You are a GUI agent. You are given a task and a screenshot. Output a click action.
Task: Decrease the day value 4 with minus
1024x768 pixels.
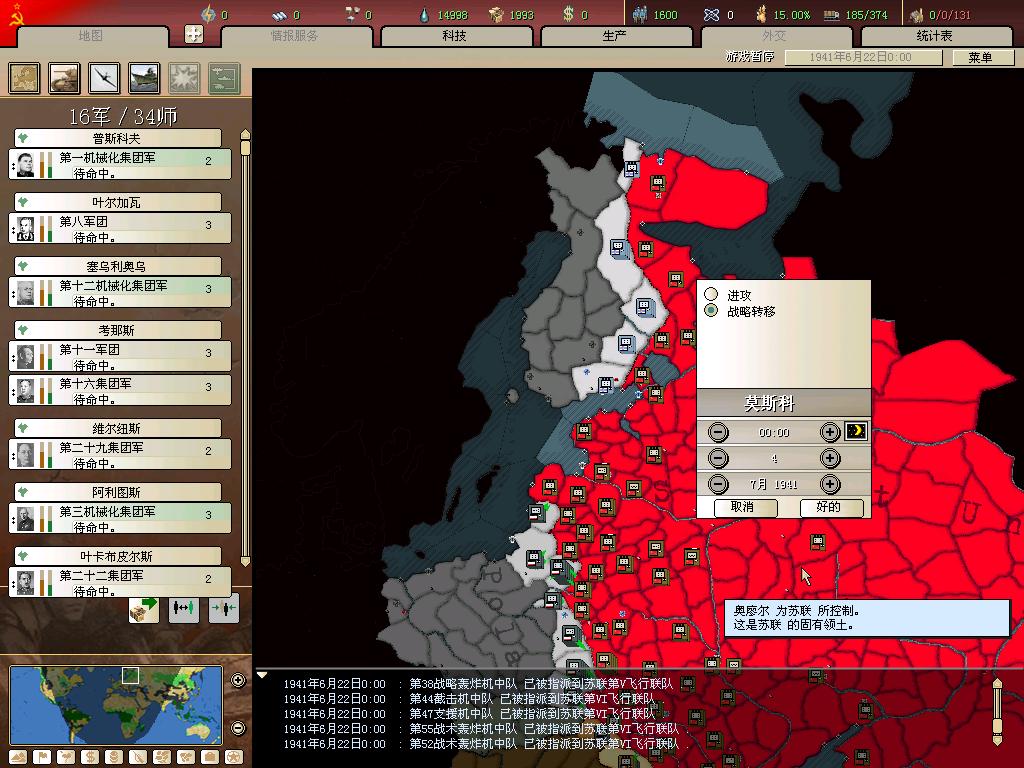[x=718, y=458]
